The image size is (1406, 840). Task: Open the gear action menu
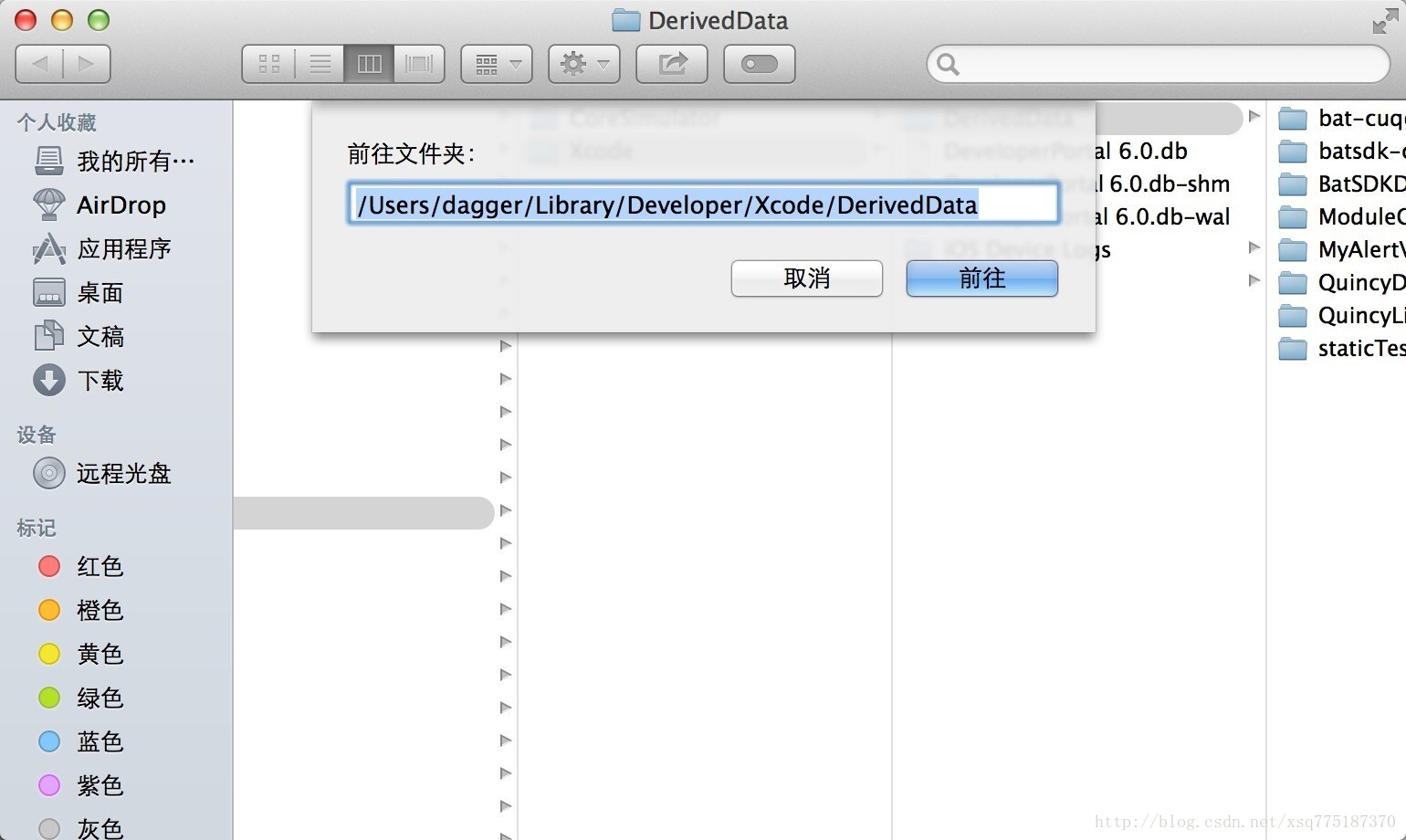pos(584,64)
